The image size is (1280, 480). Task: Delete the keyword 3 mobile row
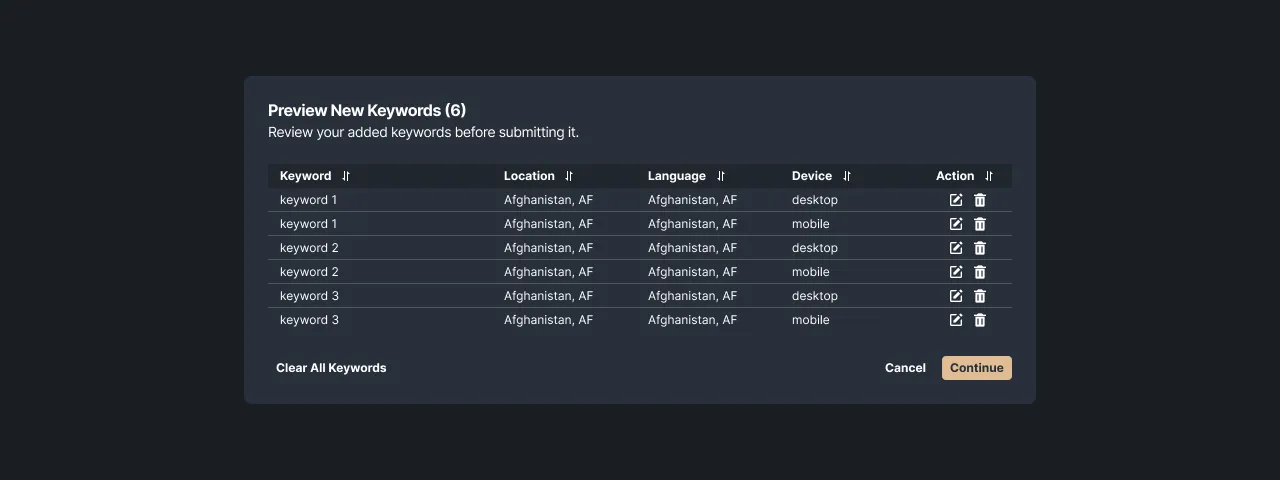(980, 320)
